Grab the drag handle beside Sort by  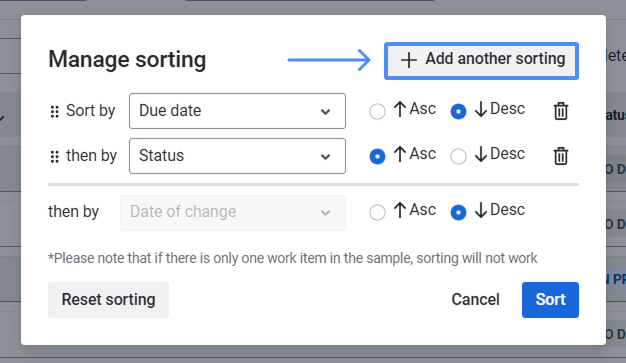[55, 112]
